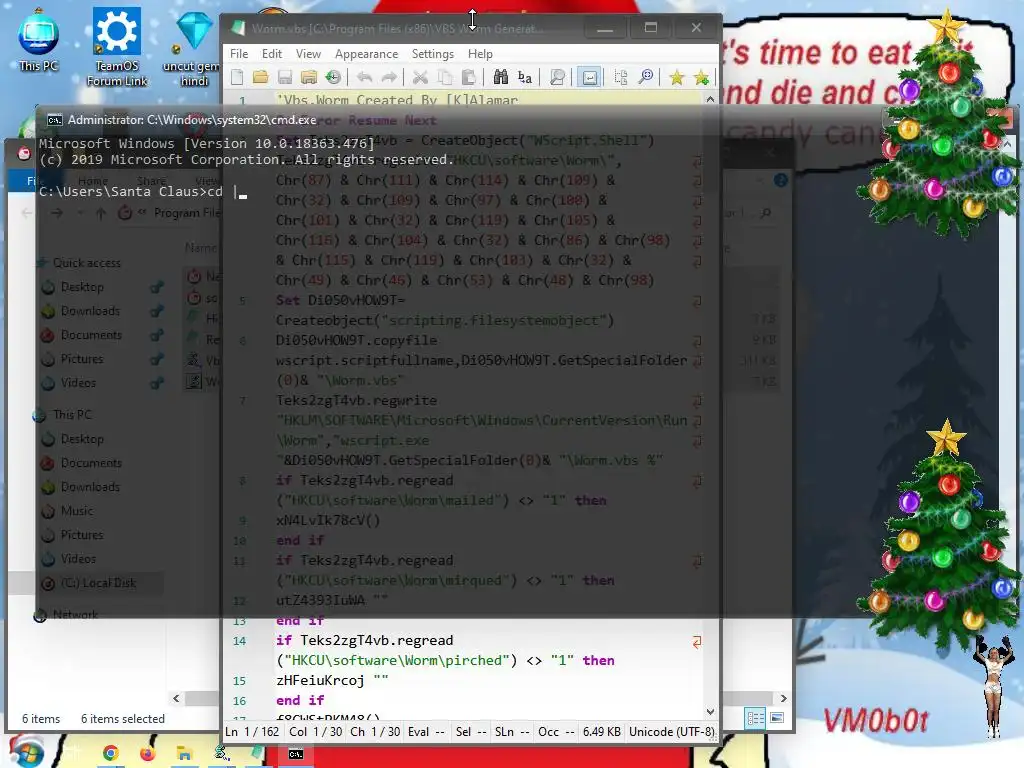Select the TeamOS Forum Link desktop icon
This screenshot has width=1024, height=768.
pos(117,47)
